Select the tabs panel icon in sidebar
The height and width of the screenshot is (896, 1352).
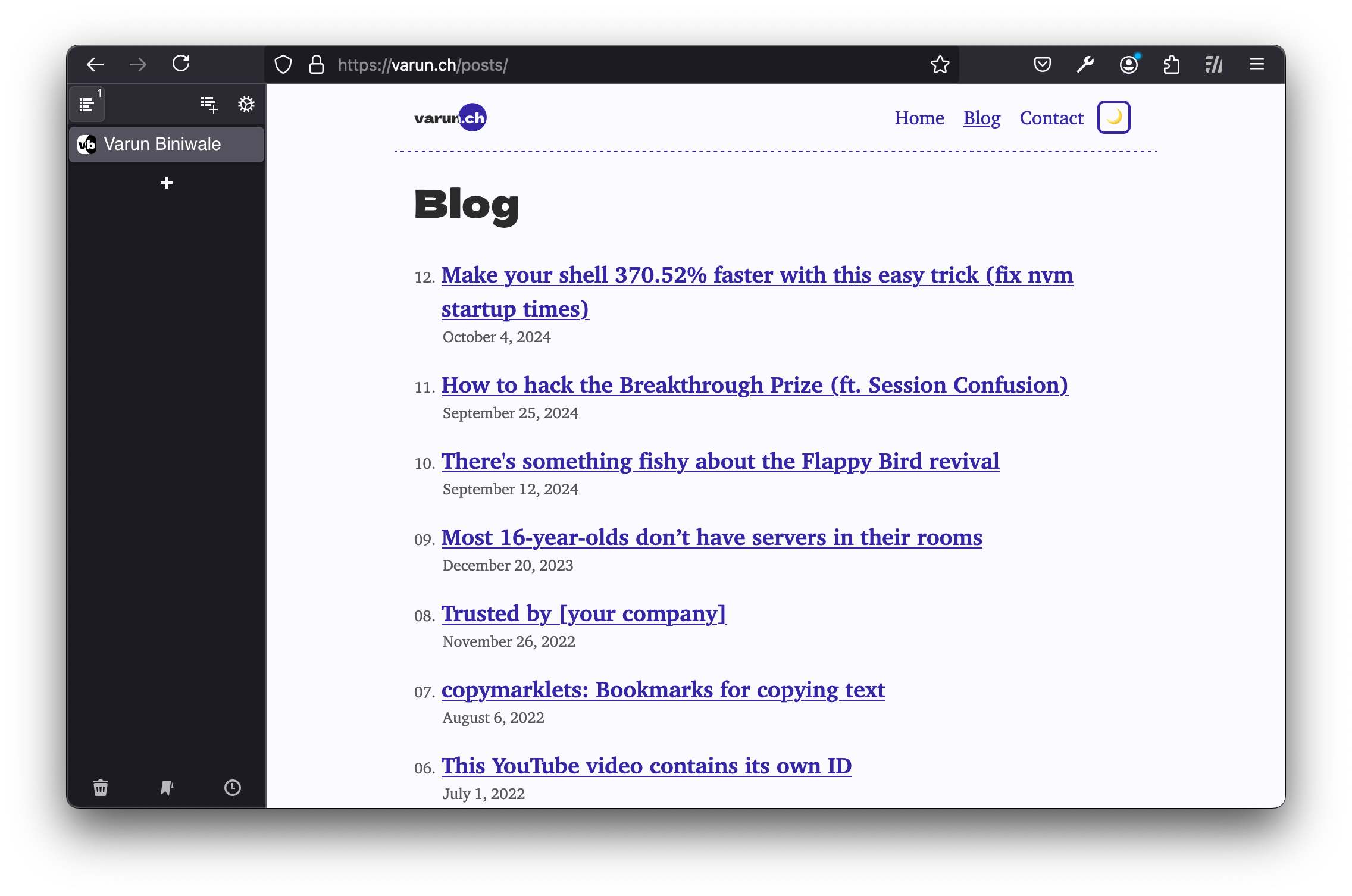(87, 104)
